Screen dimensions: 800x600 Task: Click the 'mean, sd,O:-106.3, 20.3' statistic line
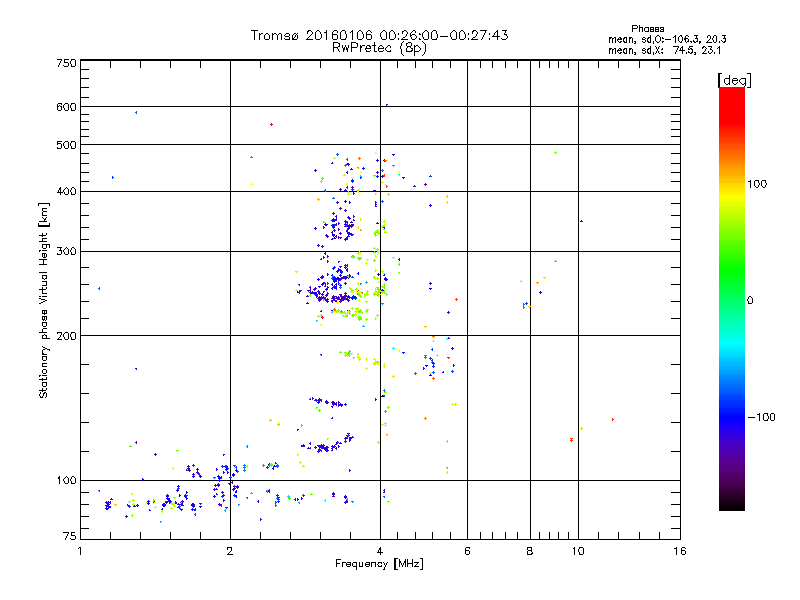pyautogui.click(x=667, y=39)
